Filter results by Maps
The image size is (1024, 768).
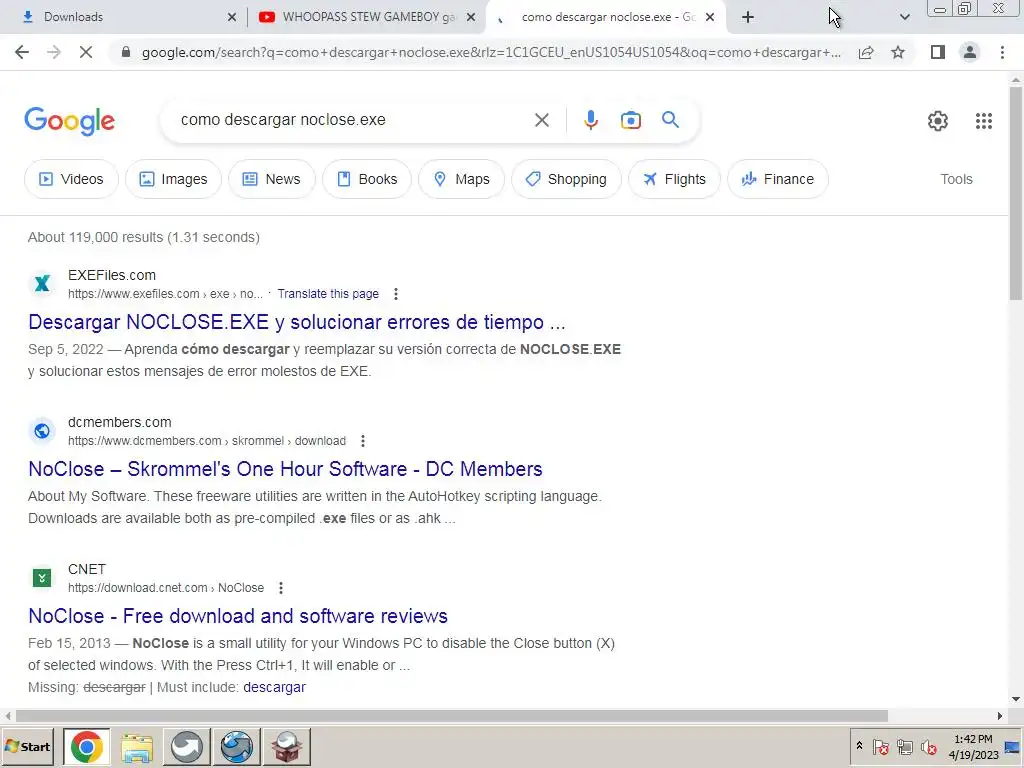(461, 179)
